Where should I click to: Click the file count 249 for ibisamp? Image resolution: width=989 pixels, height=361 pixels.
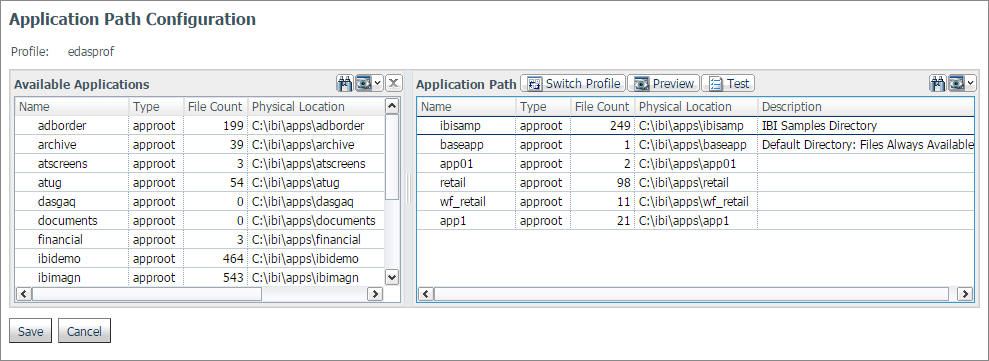[x=620, y=126]
